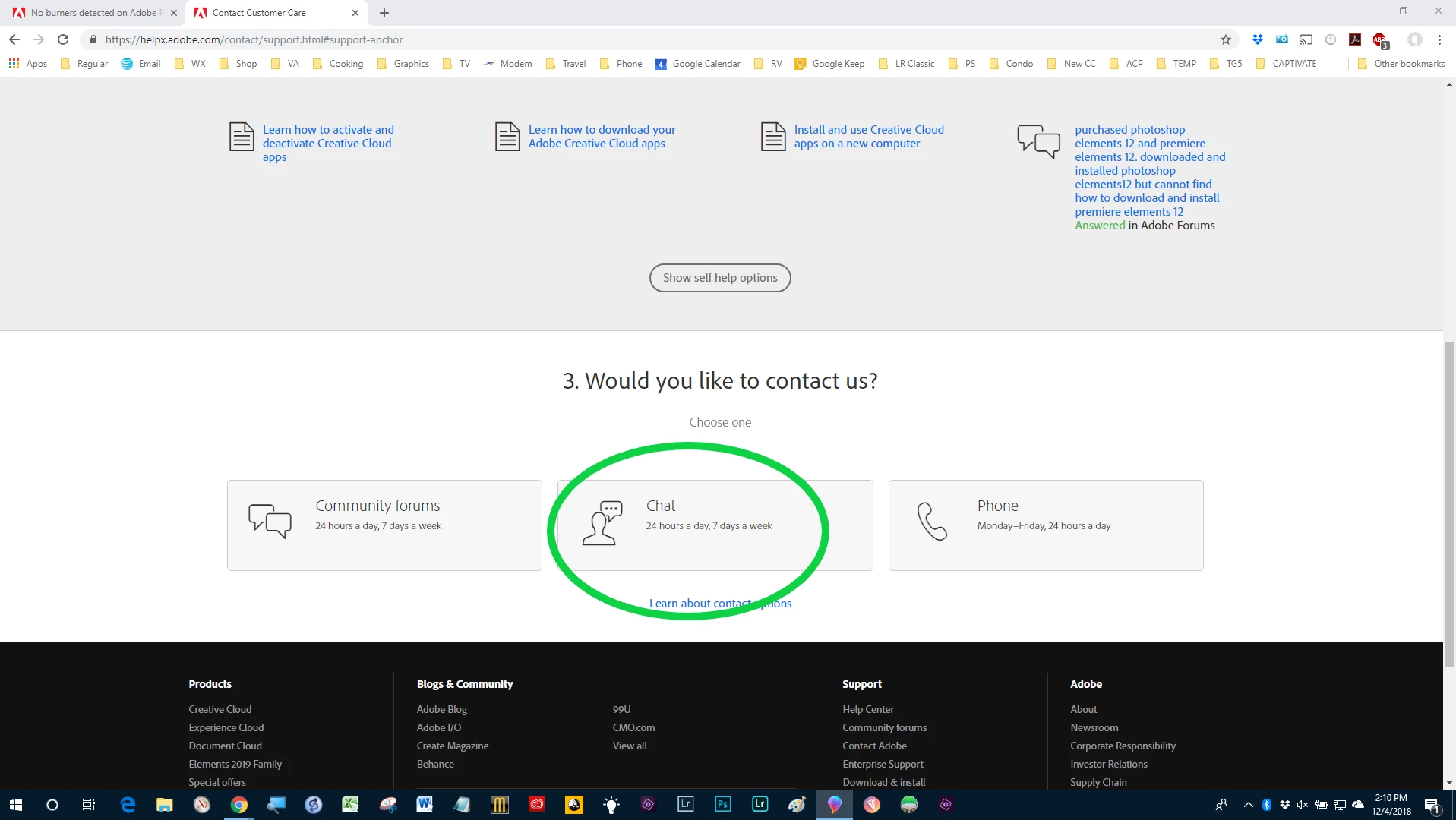The width and height of the screenshot is (1456, 820).
Task: Open a new browser tab
Action: coord(384,12)
